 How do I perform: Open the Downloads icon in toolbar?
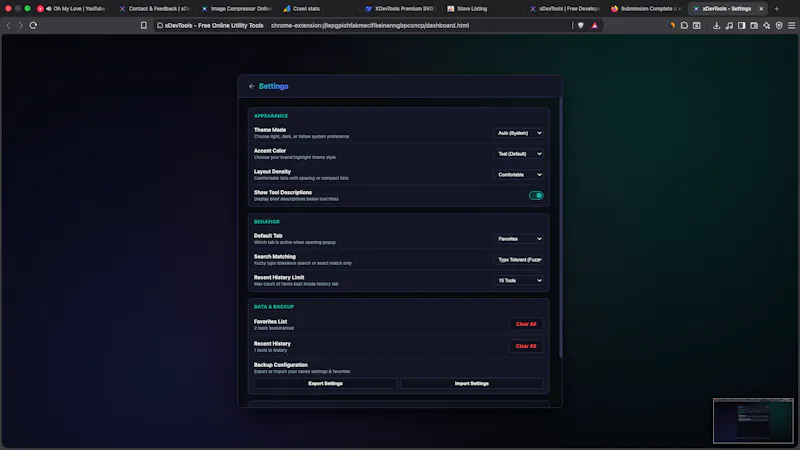point(716,25)
